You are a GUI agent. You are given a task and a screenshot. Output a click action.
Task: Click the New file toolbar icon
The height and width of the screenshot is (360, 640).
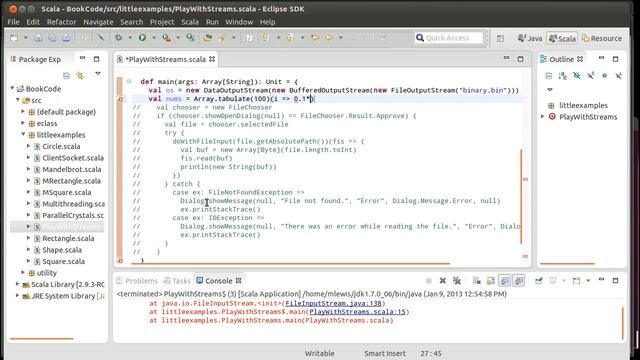[14, 38]
